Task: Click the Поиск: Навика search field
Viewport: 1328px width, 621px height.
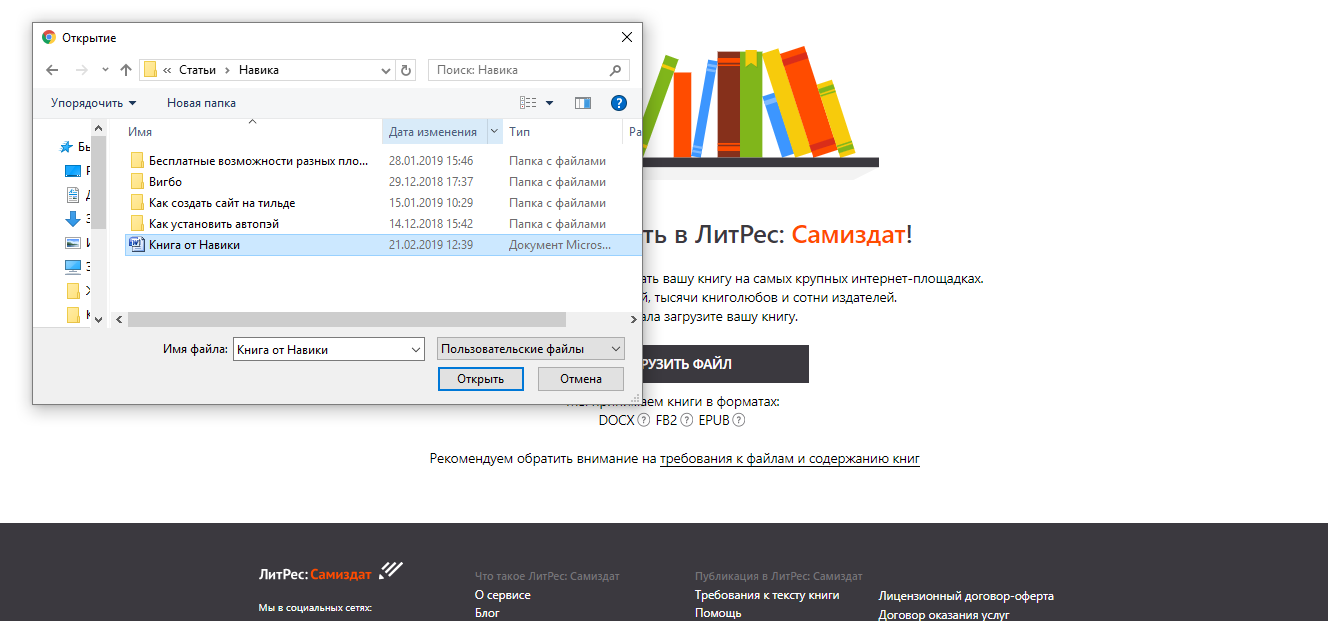Action: [520, 70]
